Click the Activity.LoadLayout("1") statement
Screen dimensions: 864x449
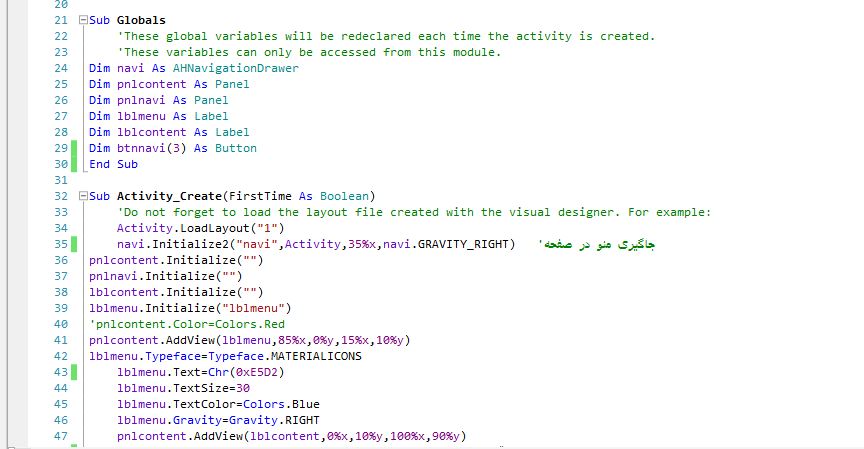pyautogui.click(x=188, y=228)
